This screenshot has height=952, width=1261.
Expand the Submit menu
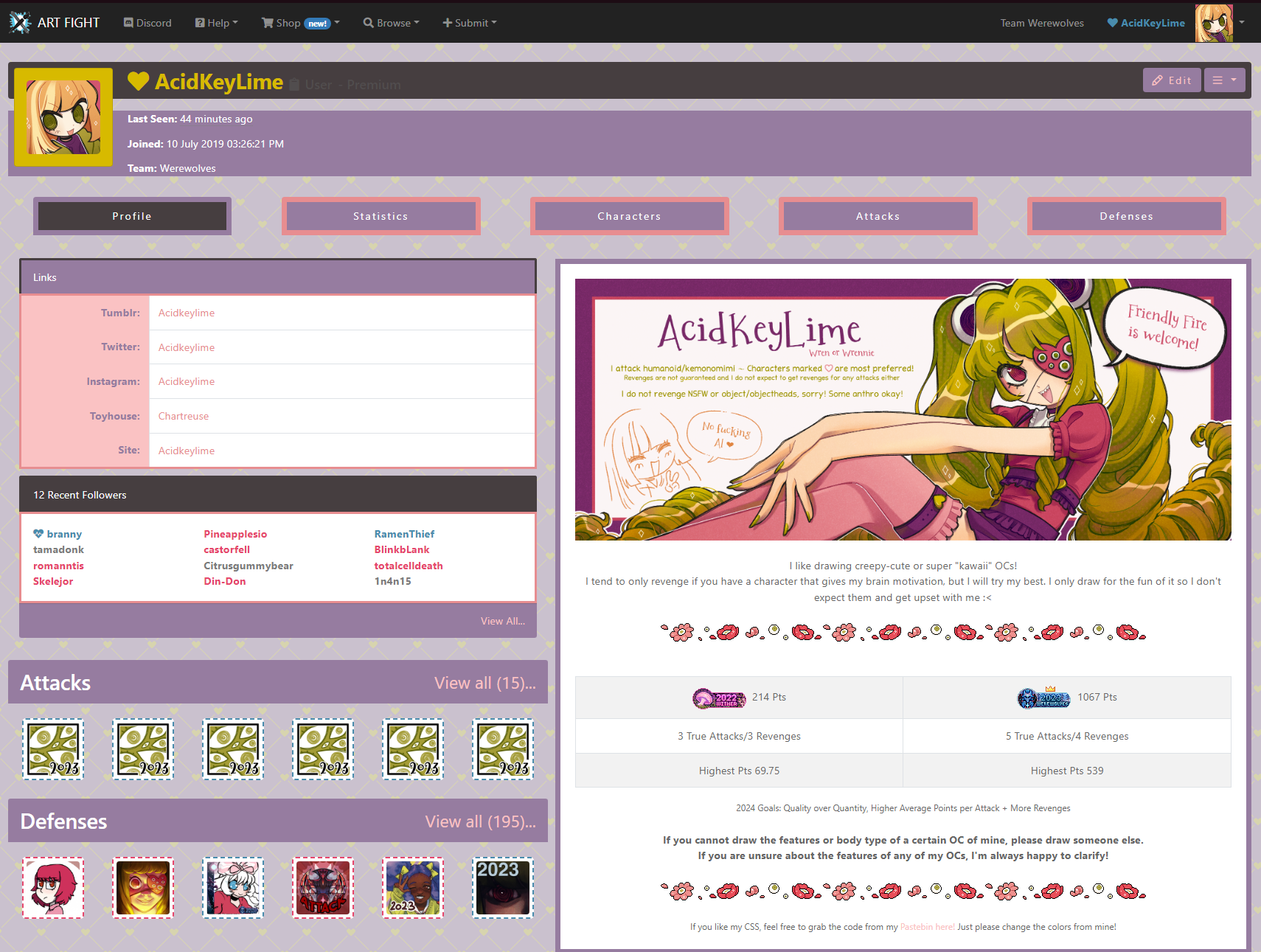[470, 23]
